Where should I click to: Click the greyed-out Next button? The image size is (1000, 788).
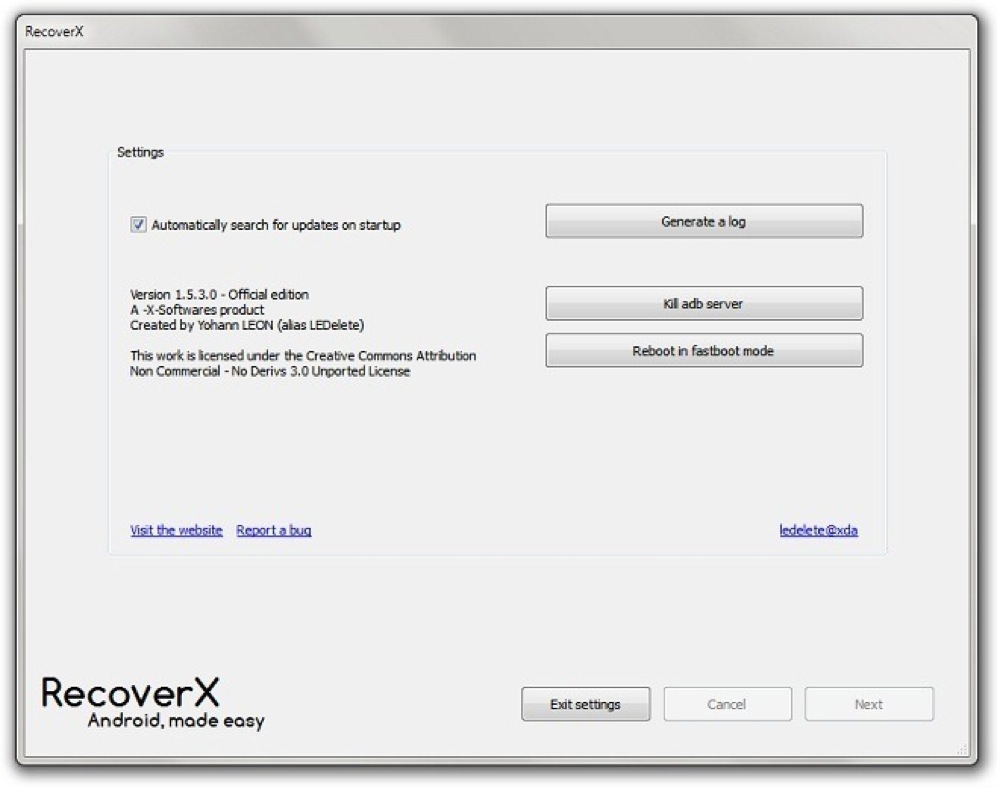[868, 704]
